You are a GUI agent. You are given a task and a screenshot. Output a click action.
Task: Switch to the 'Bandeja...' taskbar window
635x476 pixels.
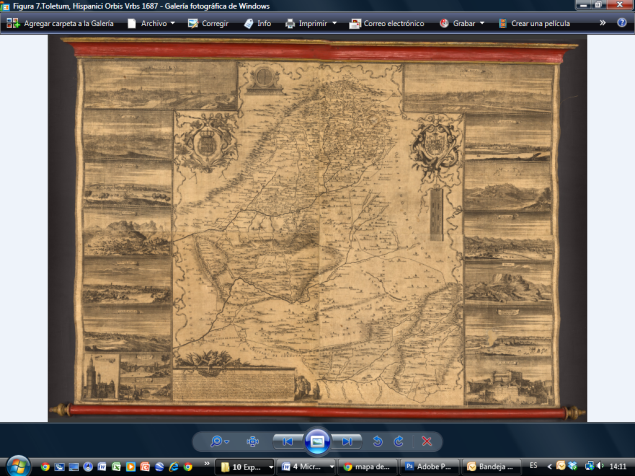coord(492,467)
